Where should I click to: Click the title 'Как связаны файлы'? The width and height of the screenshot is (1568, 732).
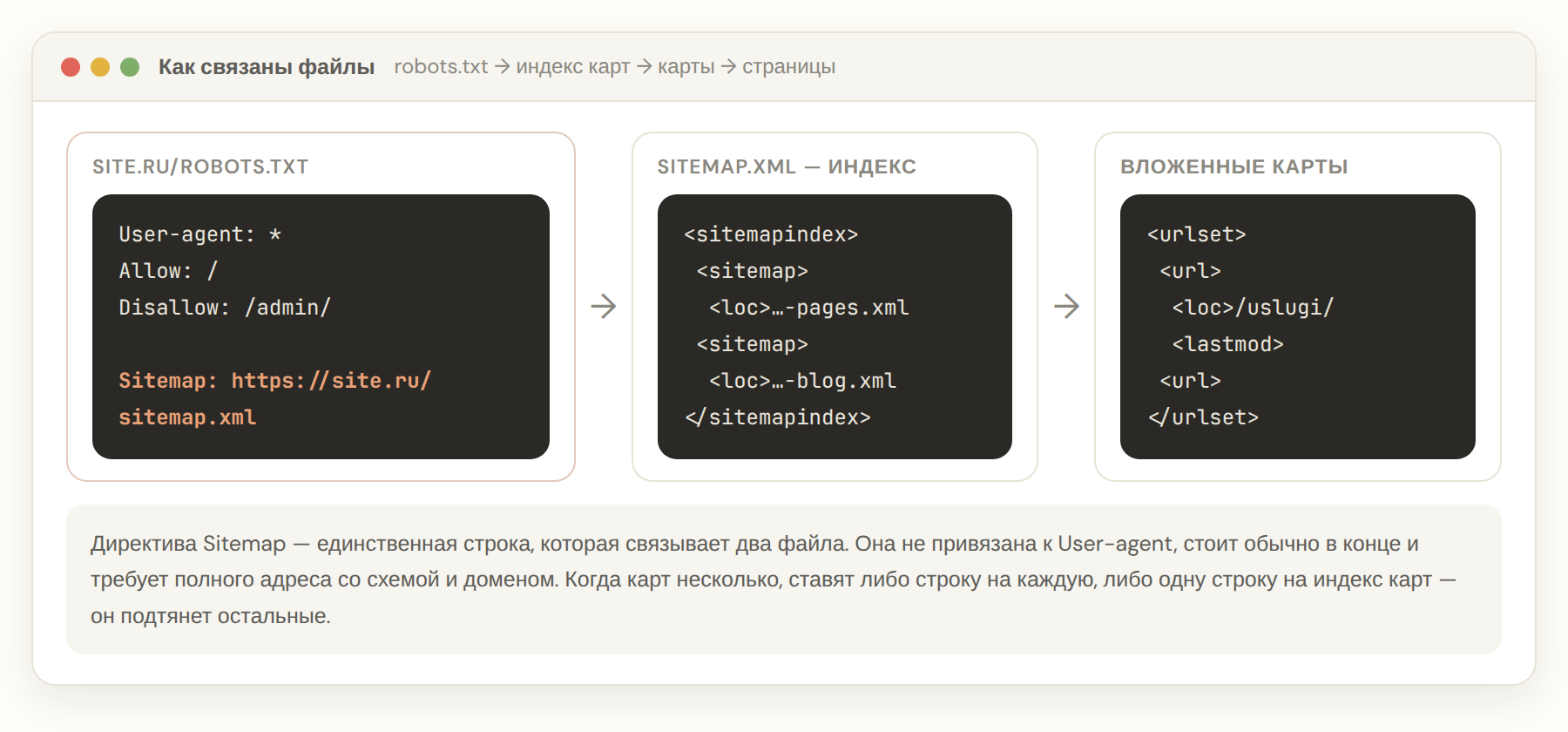[267, 67]
